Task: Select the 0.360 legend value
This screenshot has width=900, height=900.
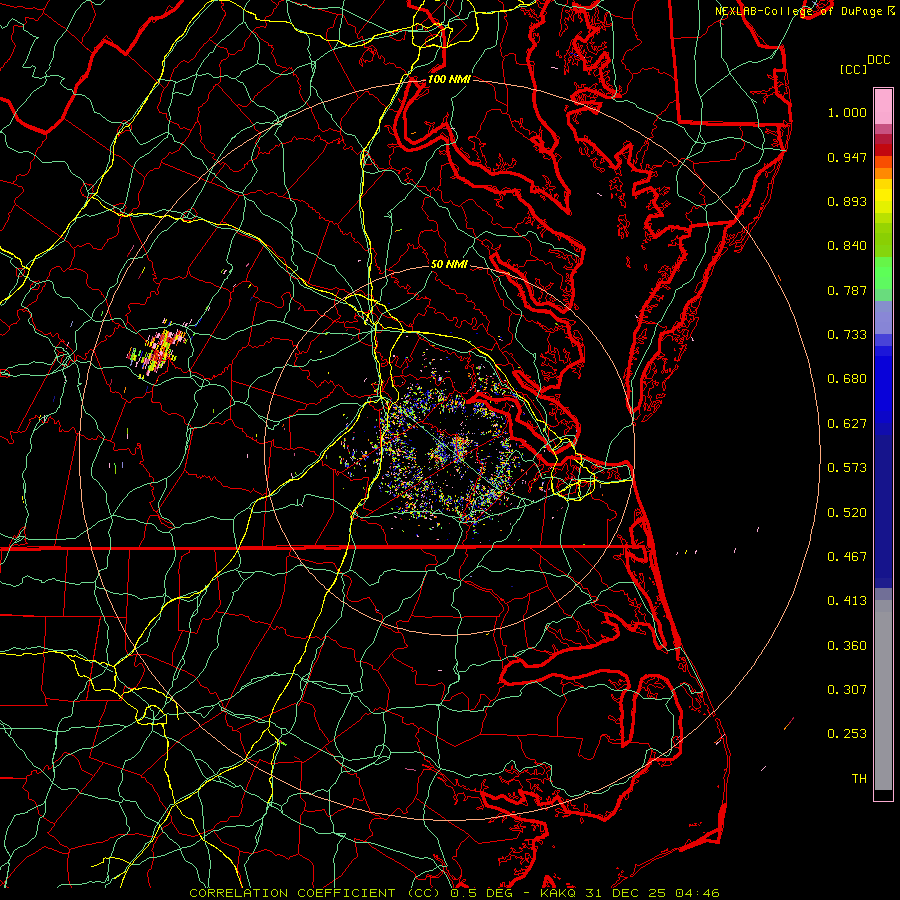Action: pos(847,646)
